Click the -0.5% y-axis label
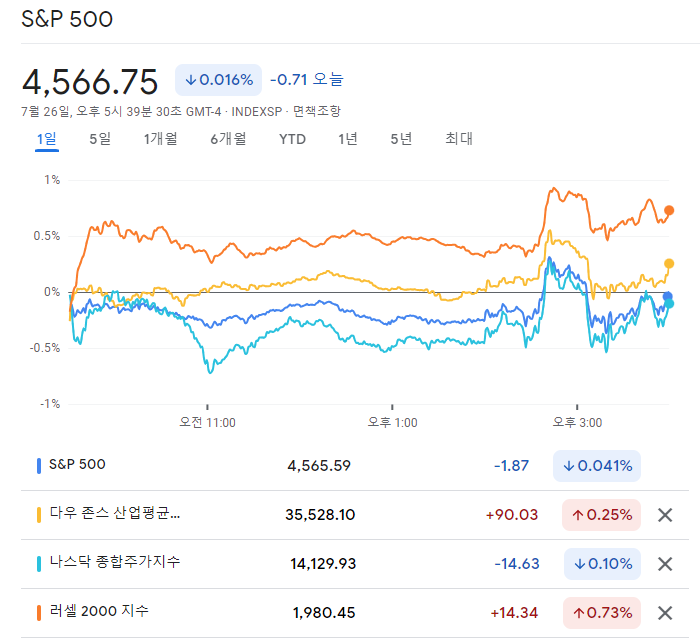700x644 pixels. pyautogui.click(x=45, y=348)
